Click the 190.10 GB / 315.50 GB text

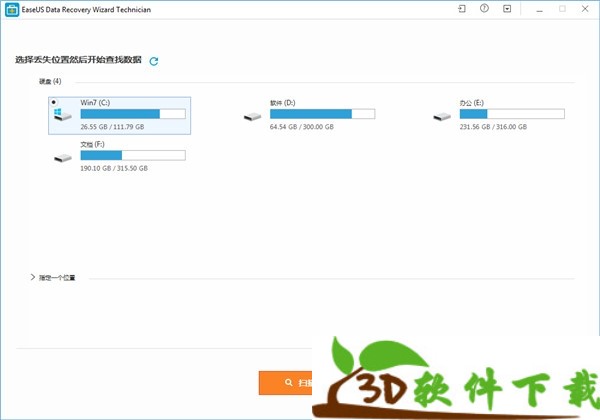[114, 168]
